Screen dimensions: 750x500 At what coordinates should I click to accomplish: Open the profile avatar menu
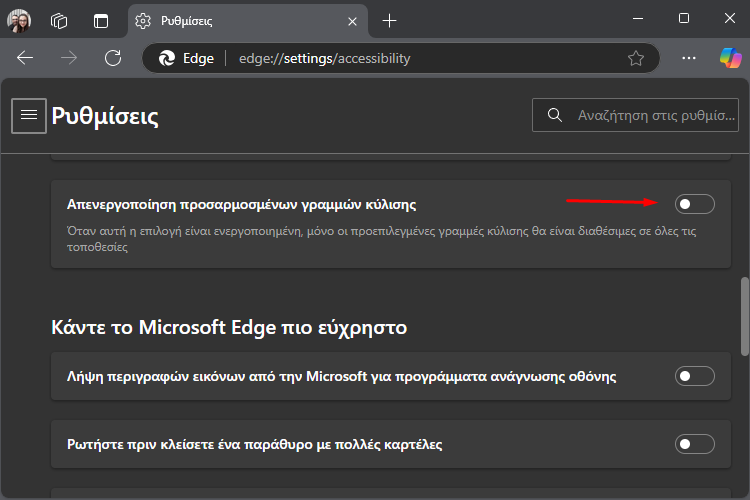pos(19,21)
